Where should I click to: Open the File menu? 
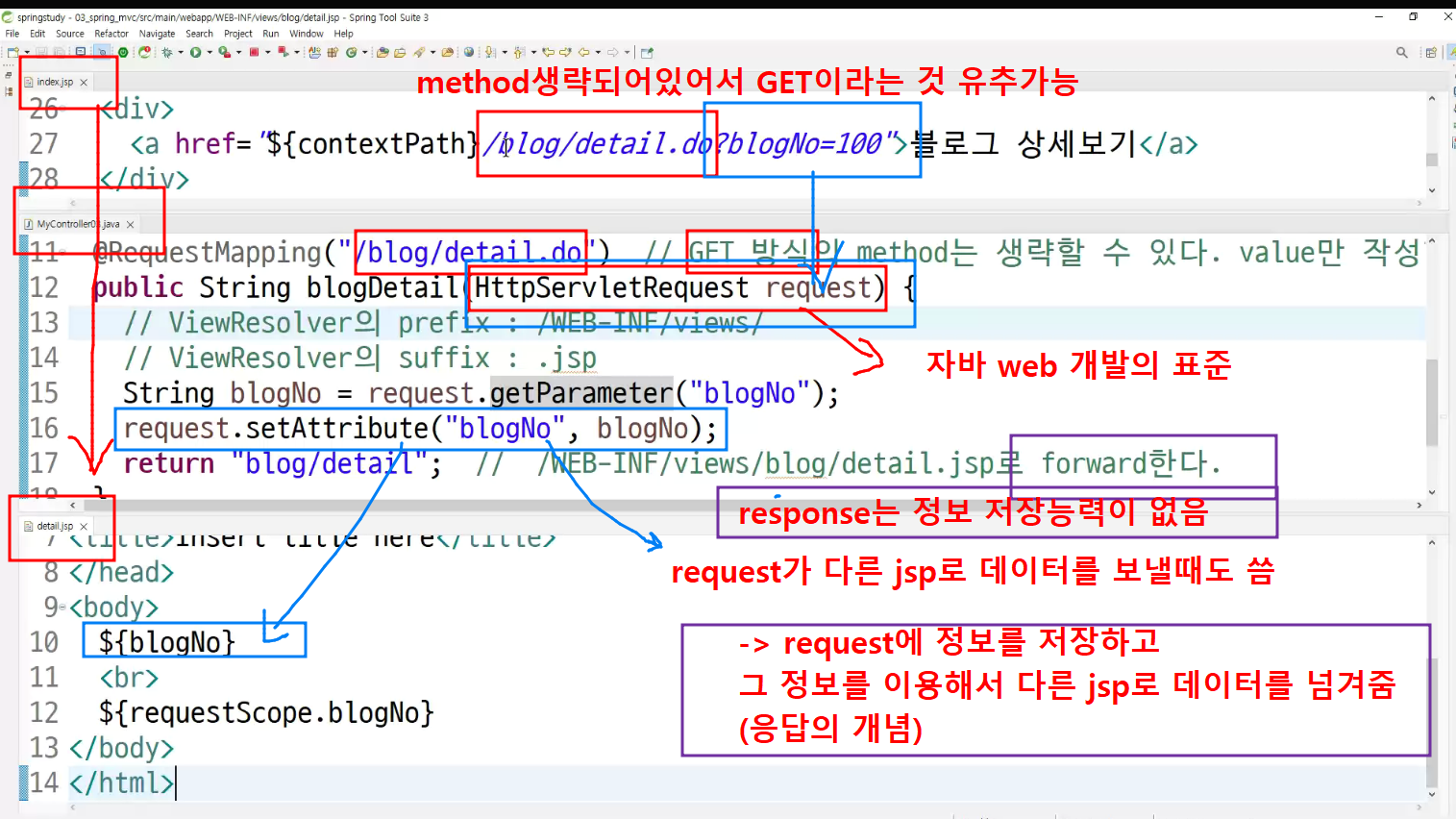click(12, 34)
